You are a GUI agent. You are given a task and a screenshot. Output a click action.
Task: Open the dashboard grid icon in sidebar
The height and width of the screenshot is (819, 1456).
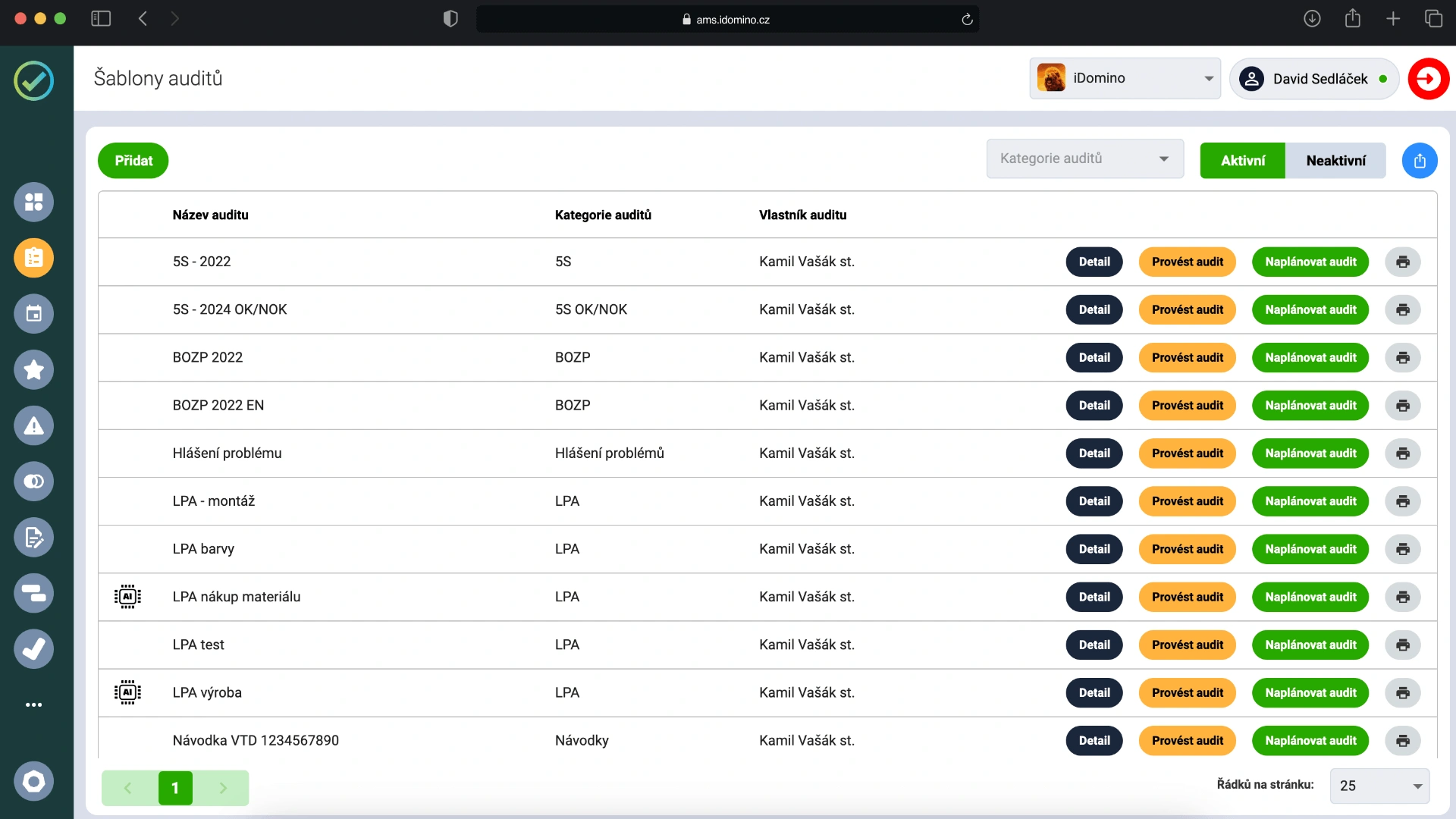33,202
